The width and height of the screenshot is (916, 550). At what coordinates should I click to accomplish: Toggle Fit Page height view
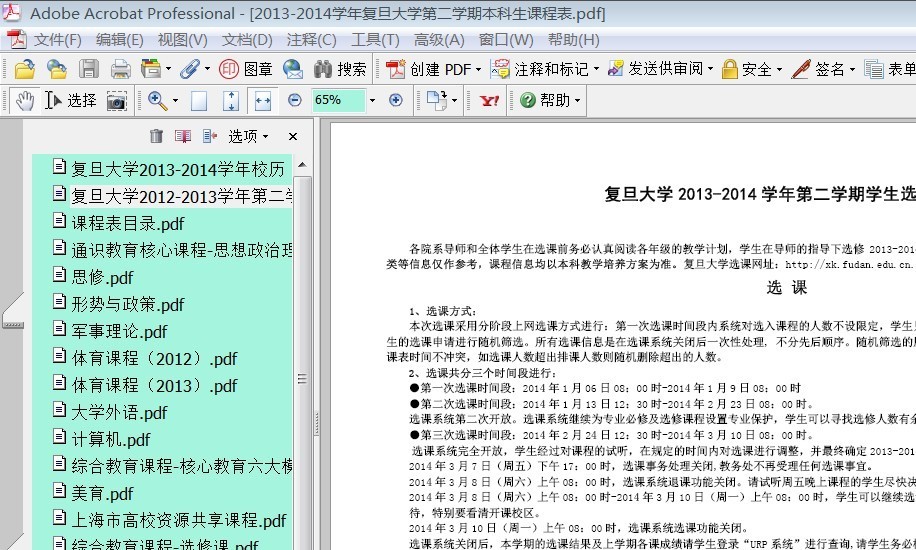point(231,100)
